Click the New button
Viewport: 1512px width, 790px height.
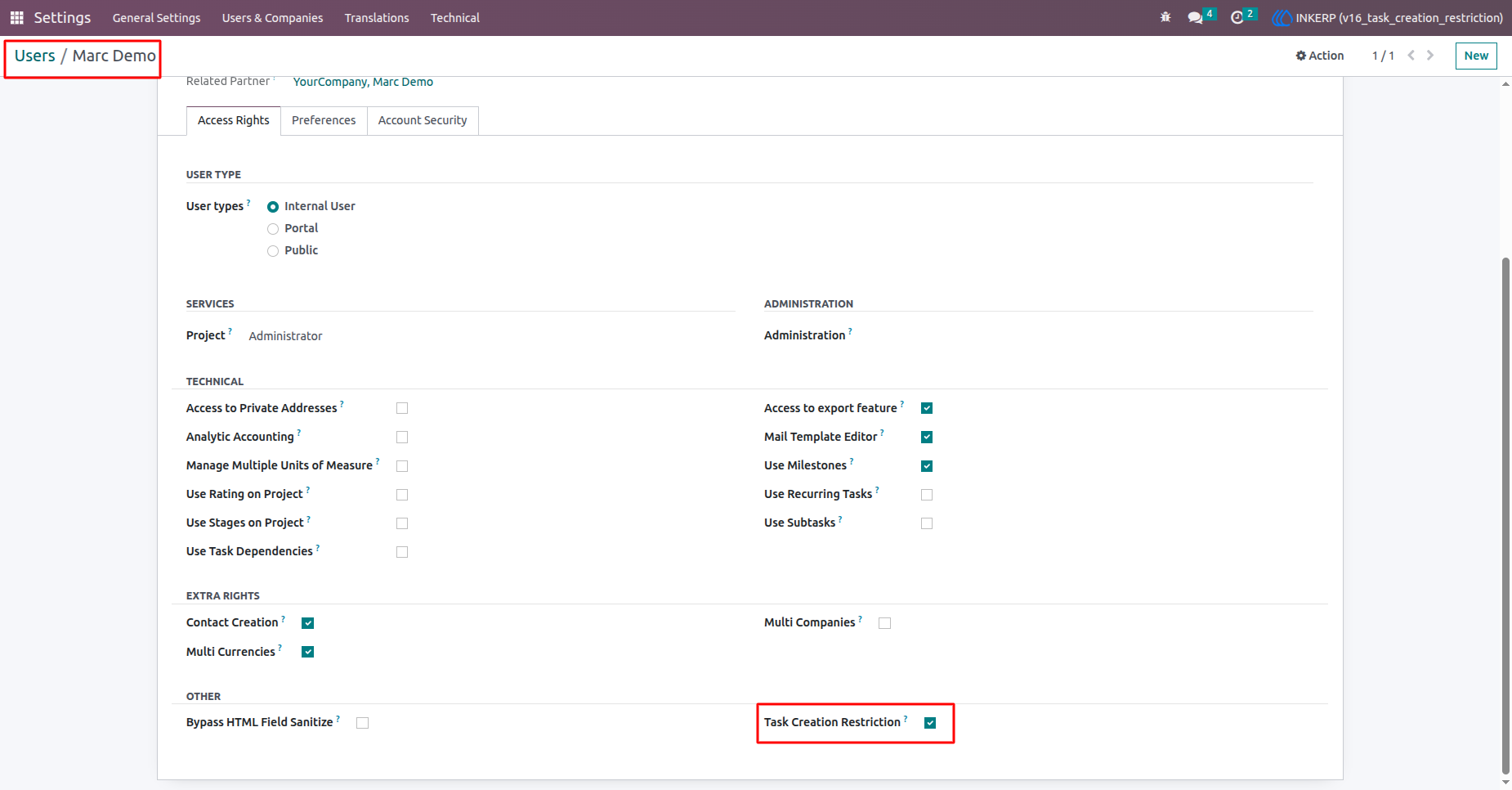click(x=1476, y=56)
